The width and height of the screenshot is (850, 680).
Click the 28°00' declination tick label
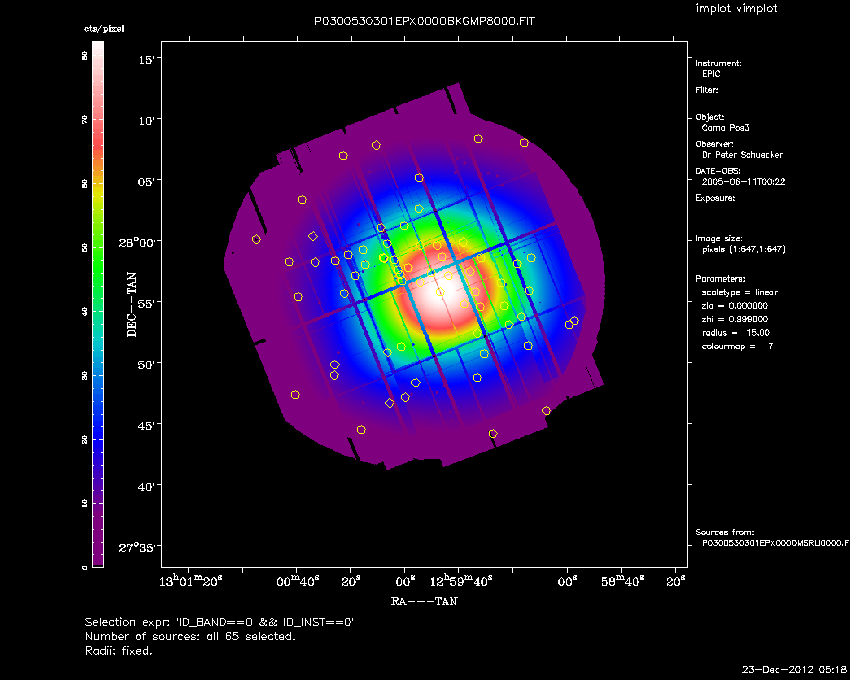click(x=137, y=242)
